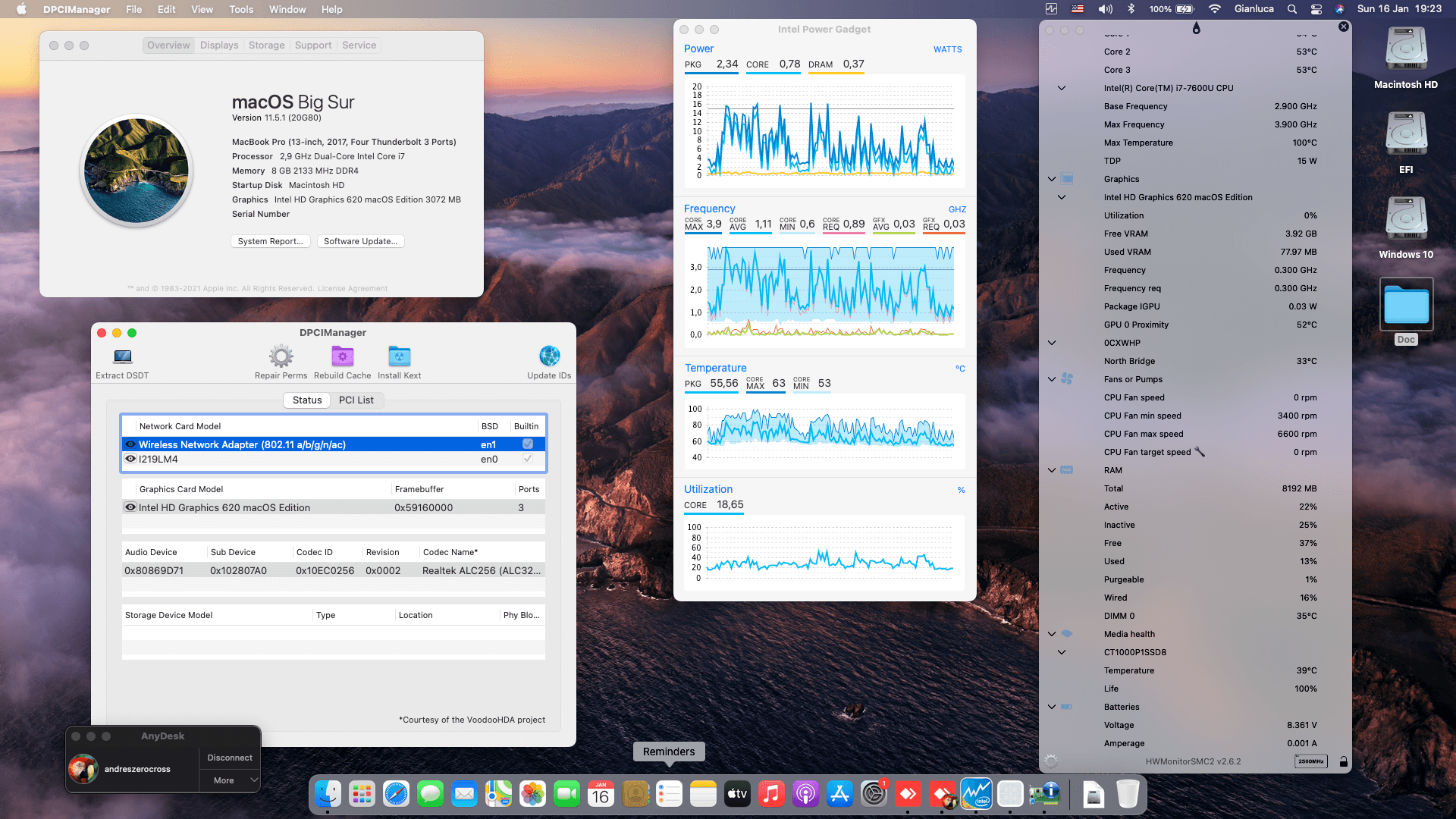The height and width of the screenshot is (819, 1456).
Task: Collapse the Fans or Pumps section
Action: point(1052,379)
